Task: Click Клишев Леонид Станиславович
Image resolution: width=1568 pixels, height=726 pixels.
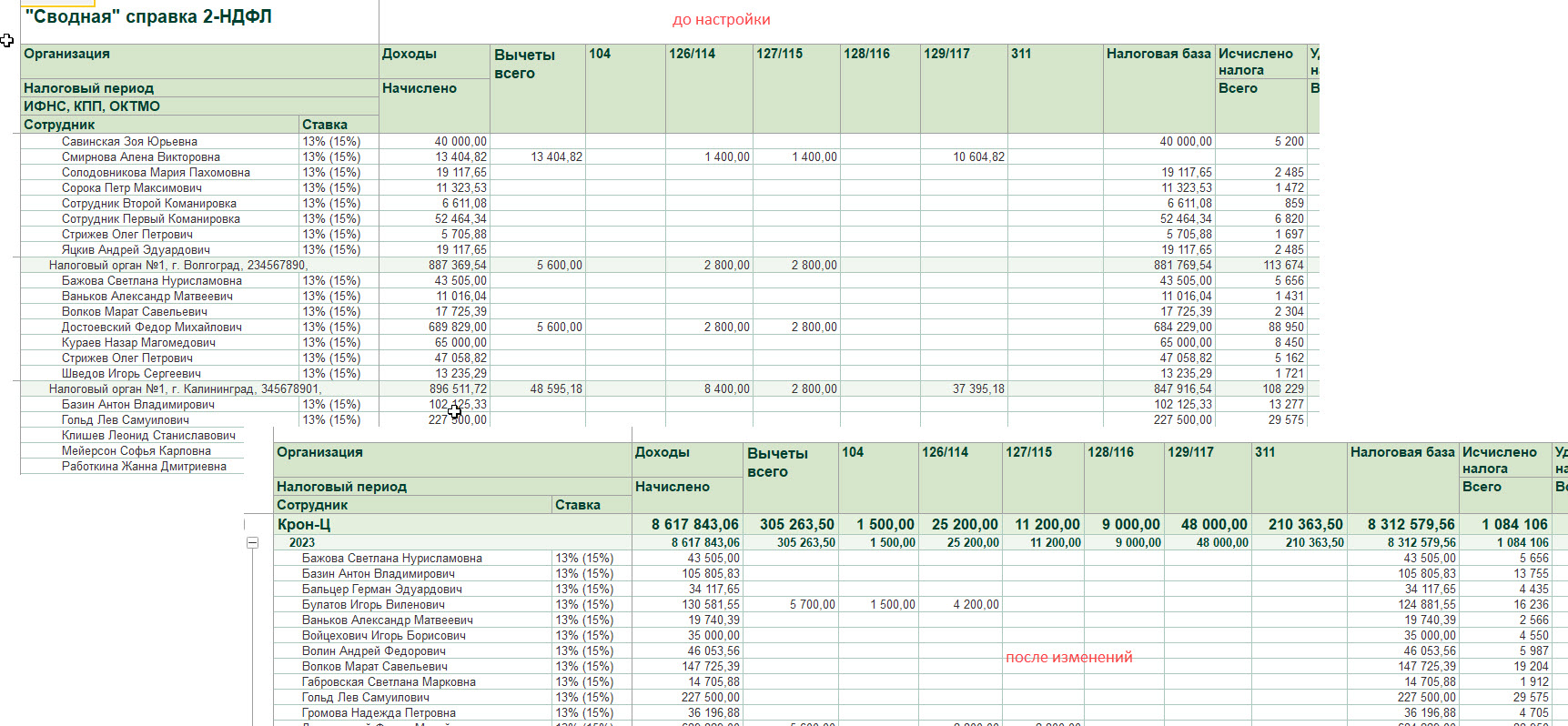Action: pos(148,435)
